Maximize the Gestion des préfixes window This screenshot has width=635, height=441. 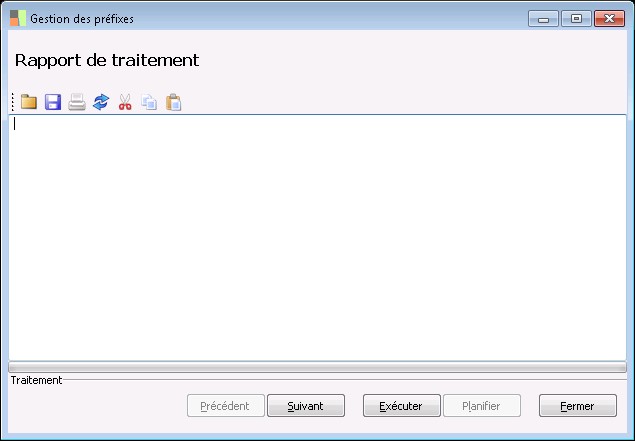(x=576, y=19)
